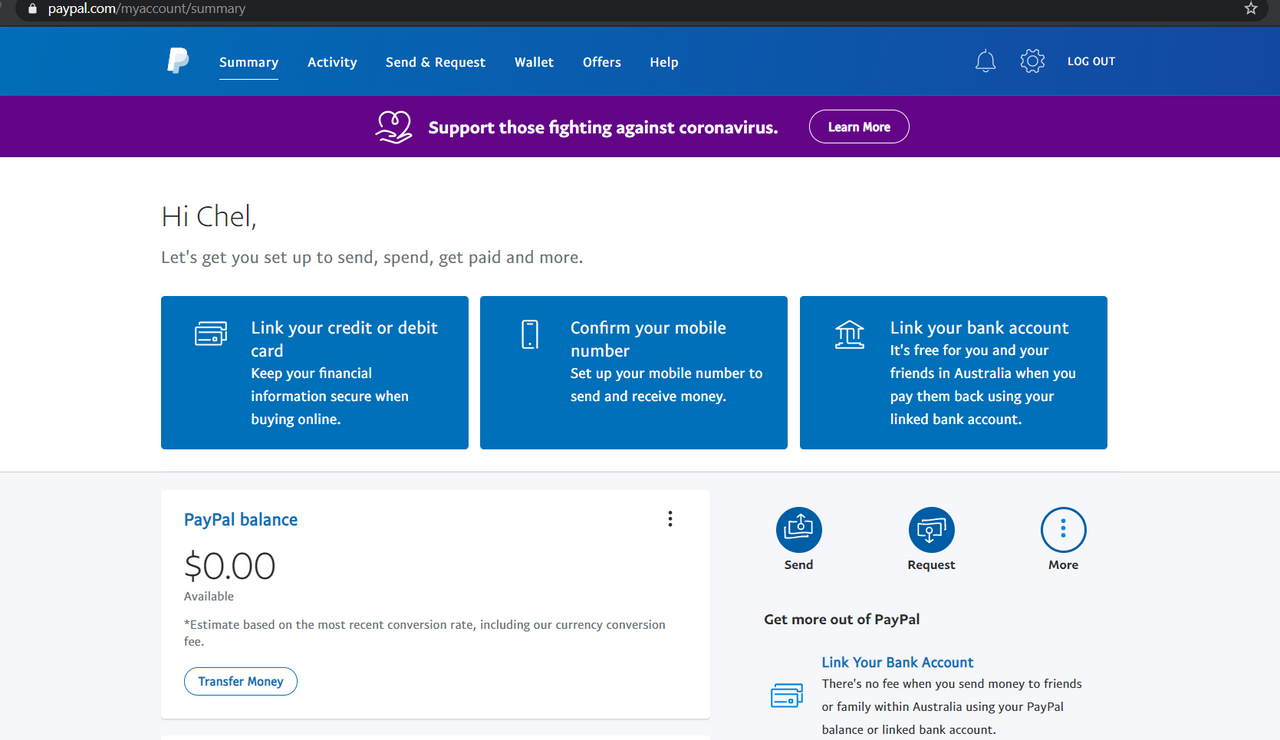1280x740 pixels.
Task: Open the Wallet tab
Action: [x=534, y=62]
